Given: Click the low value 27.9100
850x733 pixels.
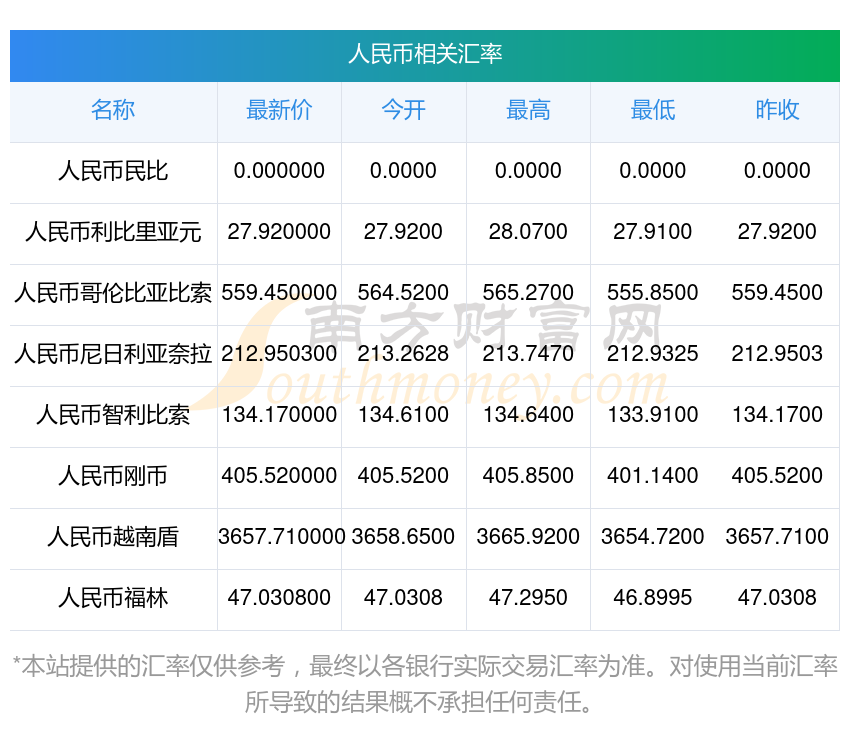Looking at the screenshot, I should pos(653,232).
